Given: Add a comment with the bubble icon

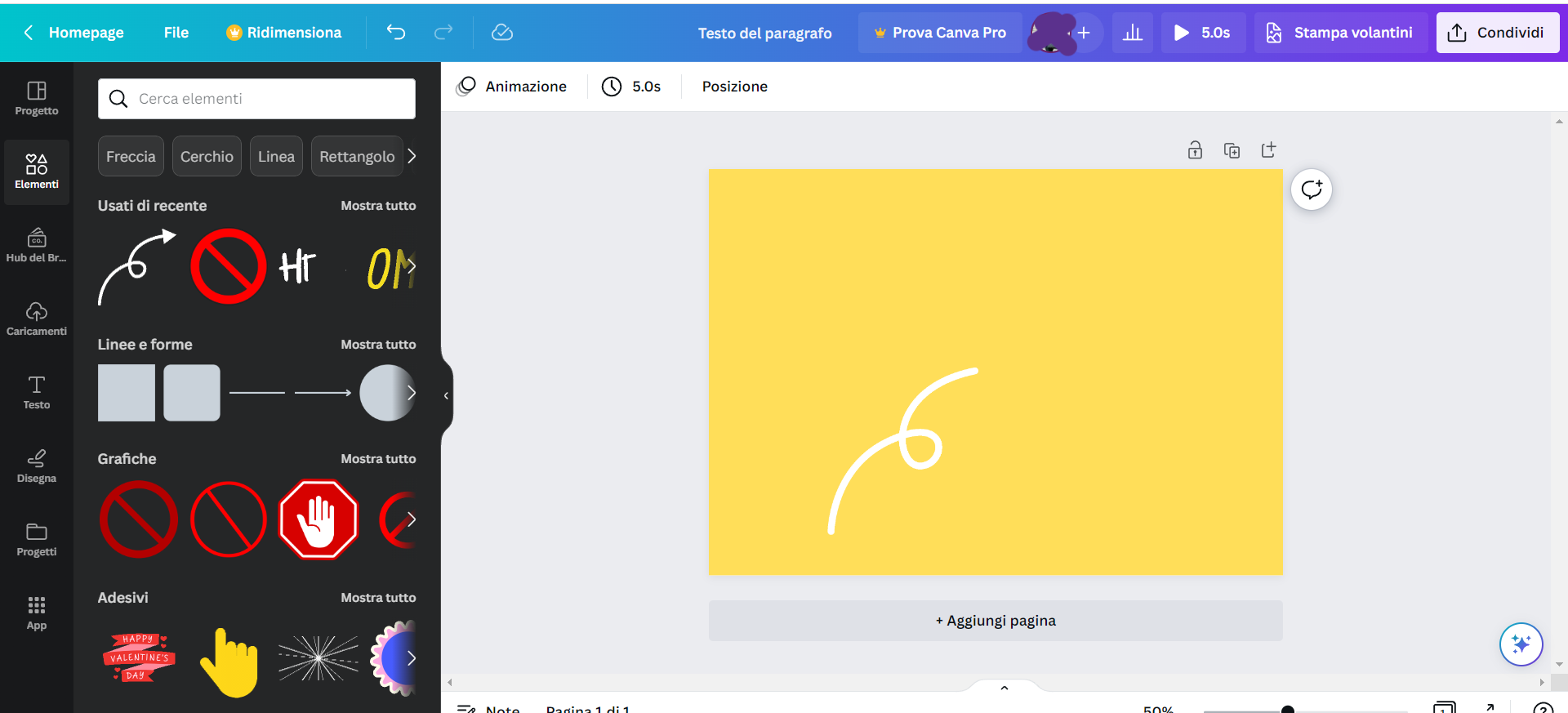Looking at the screenshot, I should [1312, 189].
